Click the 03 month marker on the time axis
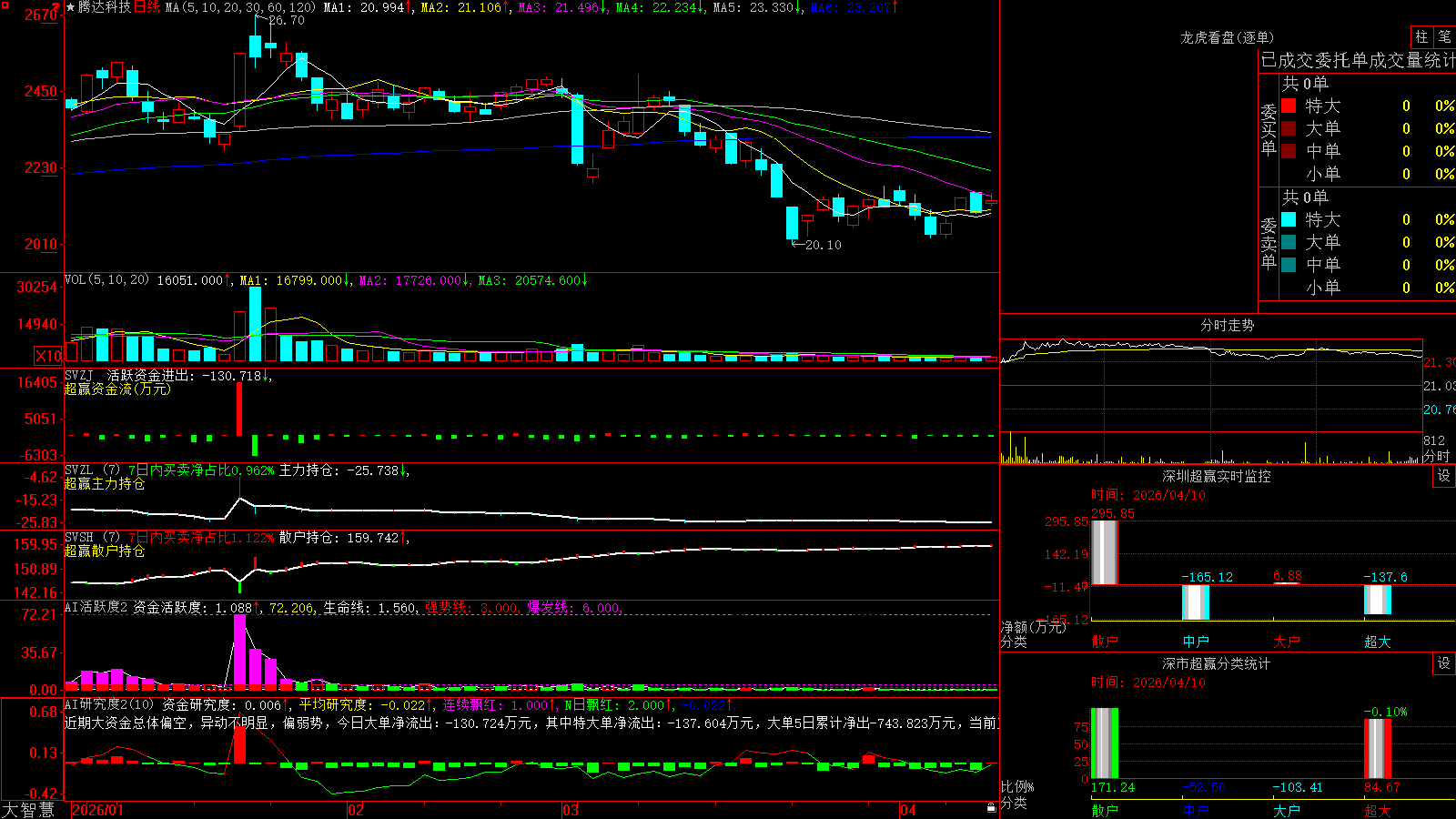The image size is (1456, 819). (x=571, y=810)
